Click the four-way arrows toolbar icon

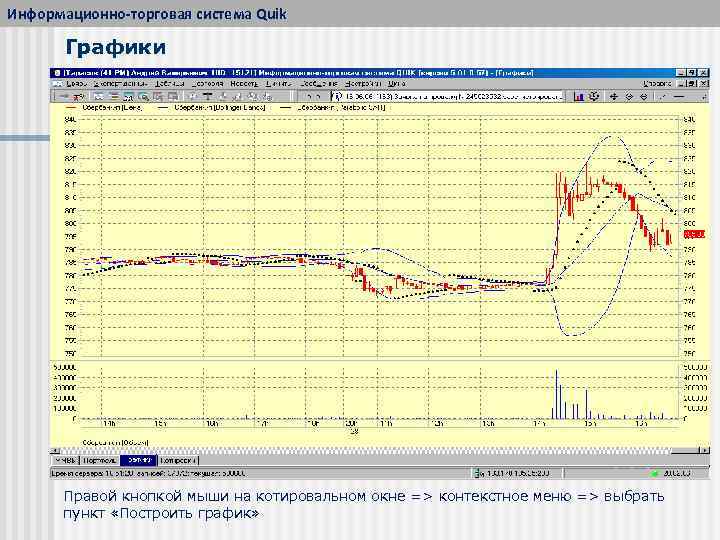pyautogui.click(x=613, y=96)
